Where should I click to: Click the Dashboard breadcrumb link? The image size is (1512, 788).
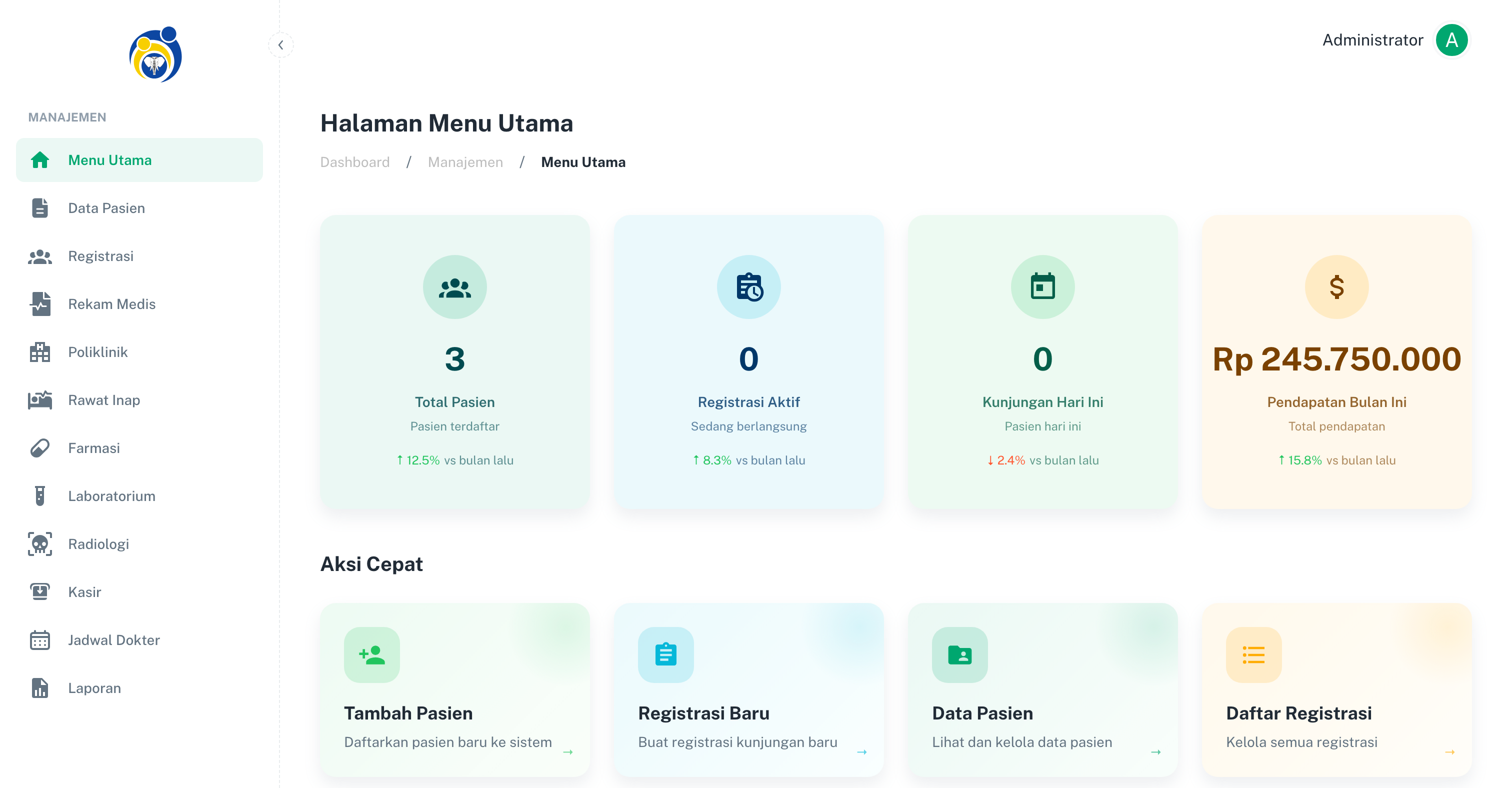354,162
